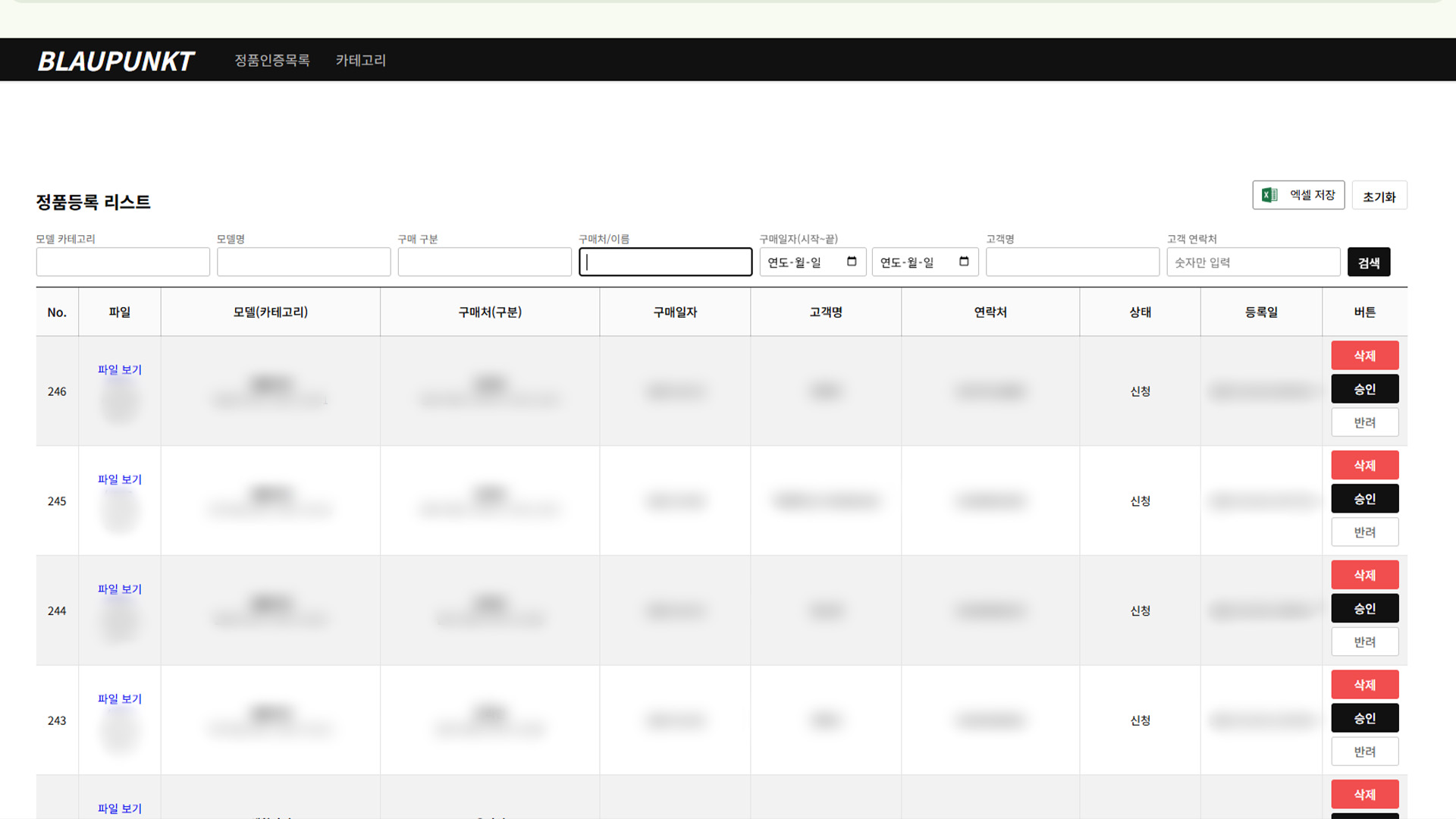
Task: Click the Excel icon in 엑셀 저장 button
Action: tap(1269, 195)
